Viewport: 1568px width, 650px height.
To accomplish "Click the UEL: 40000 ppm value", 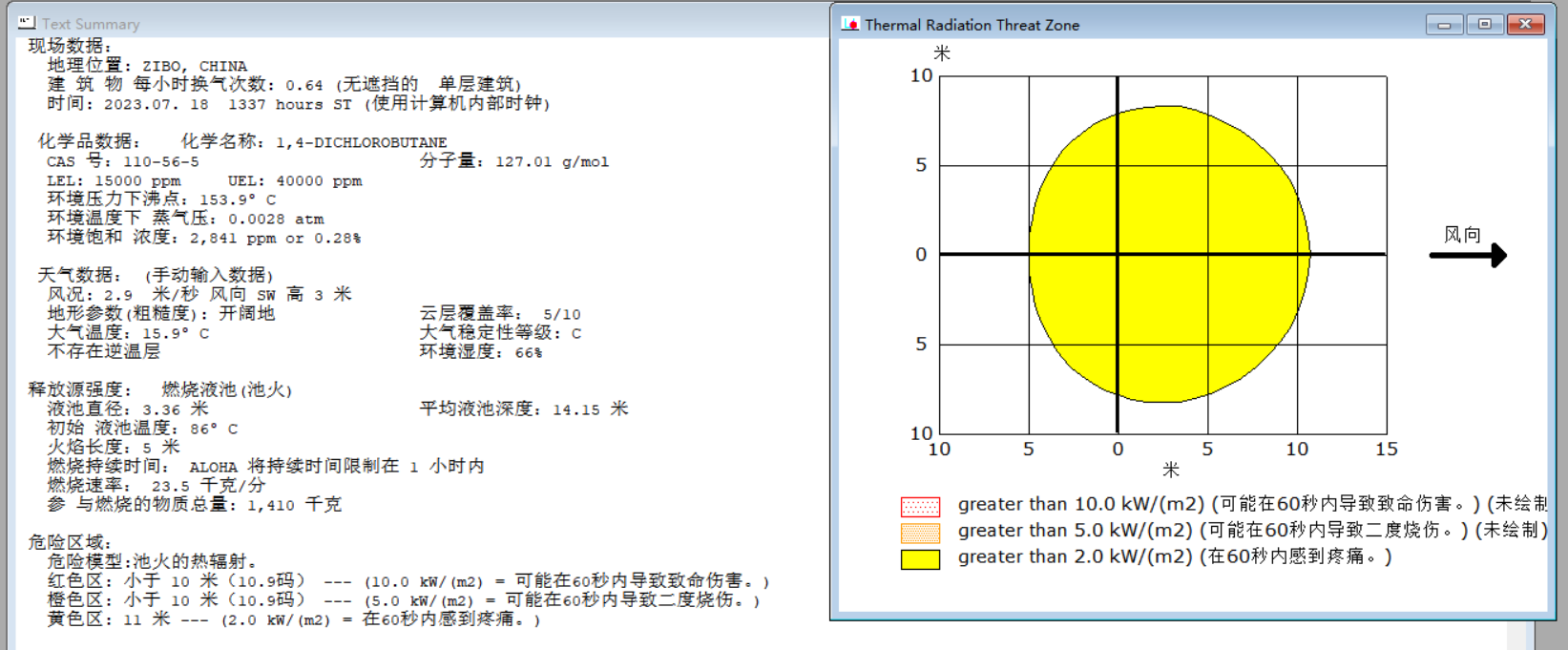I will pyautogui.click(x=295, y=180).
